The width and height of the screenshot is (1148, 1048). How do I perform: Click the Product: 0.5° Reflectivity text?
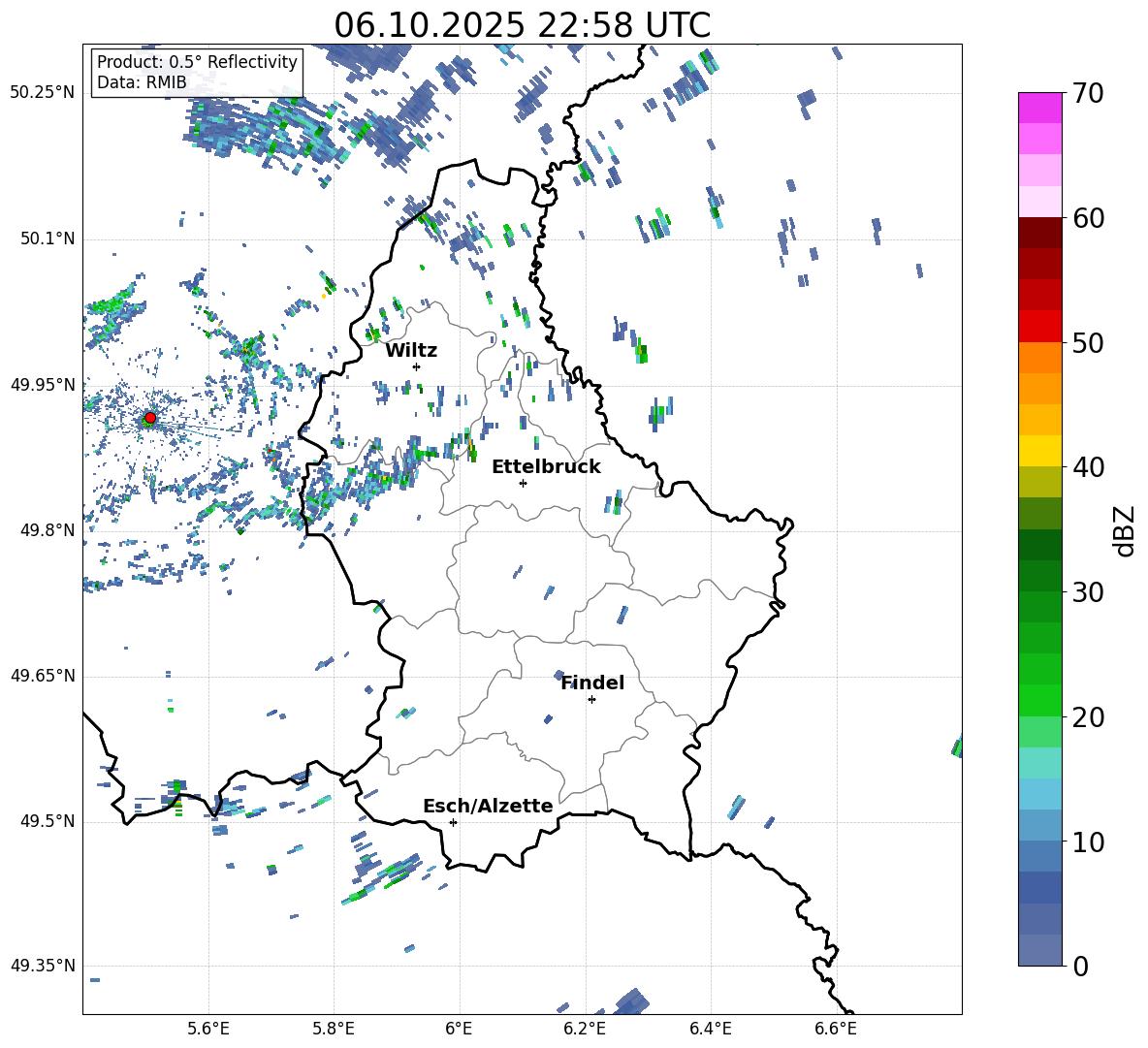pyautogui.click(x=197, y=61)
